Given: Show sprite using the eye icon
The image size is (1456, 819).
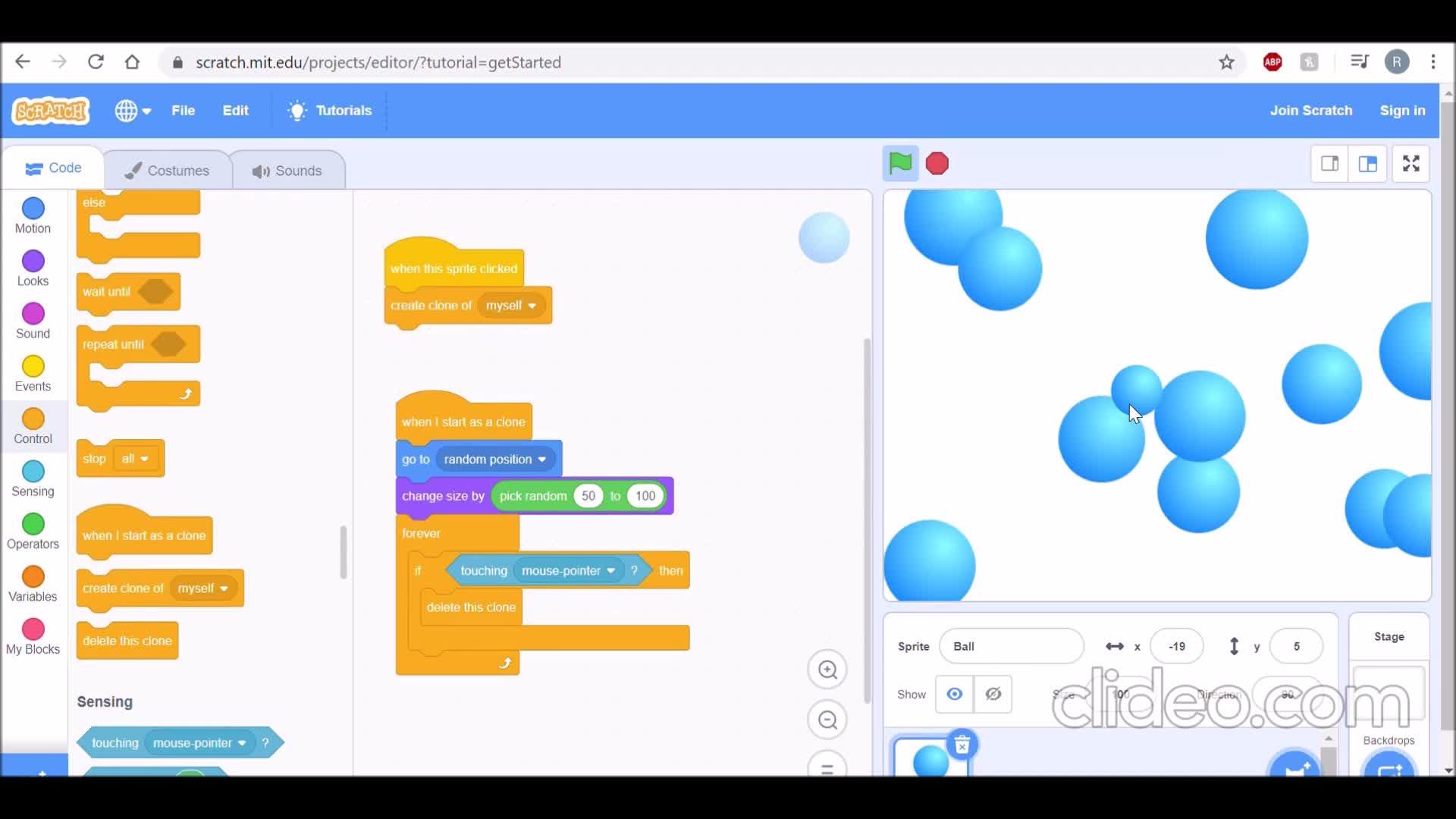Looking at the screenshot, I should pyautogui.click(x=955, y=694).
